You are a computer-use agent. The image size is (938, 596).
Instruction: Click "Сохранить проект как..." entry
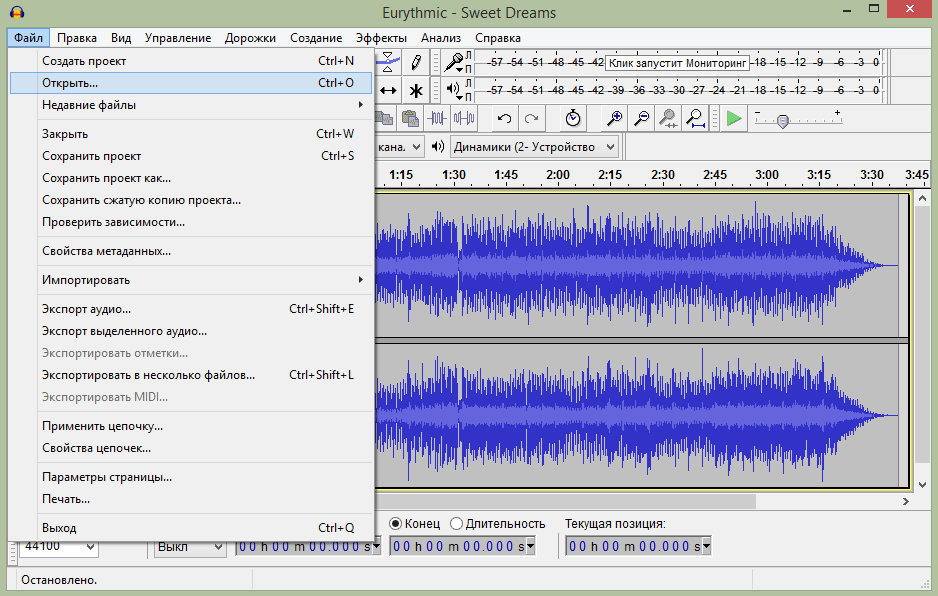[107, 178]
